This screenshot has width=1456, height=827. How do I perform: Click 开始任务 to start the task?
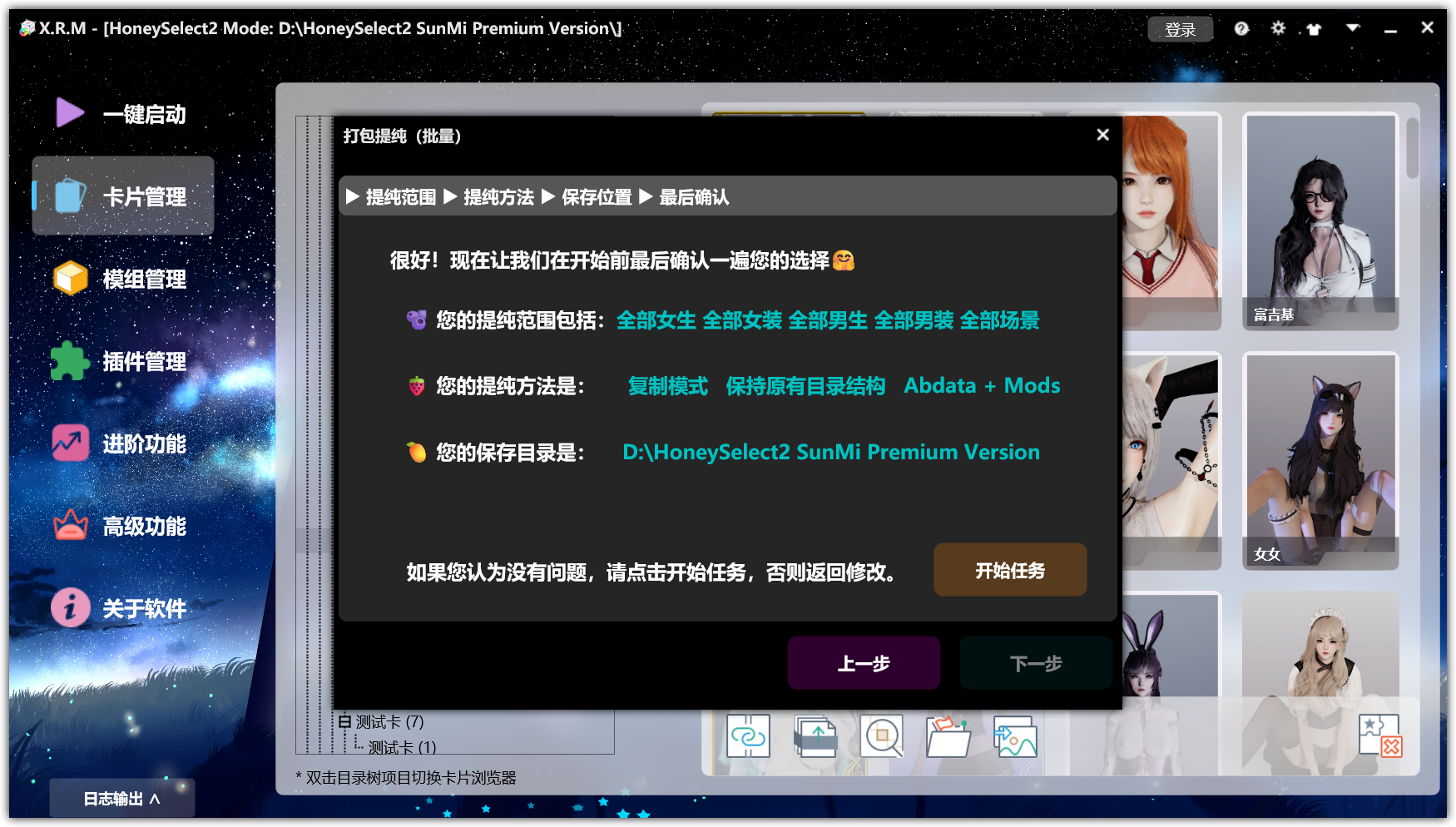coord(1010,570)
